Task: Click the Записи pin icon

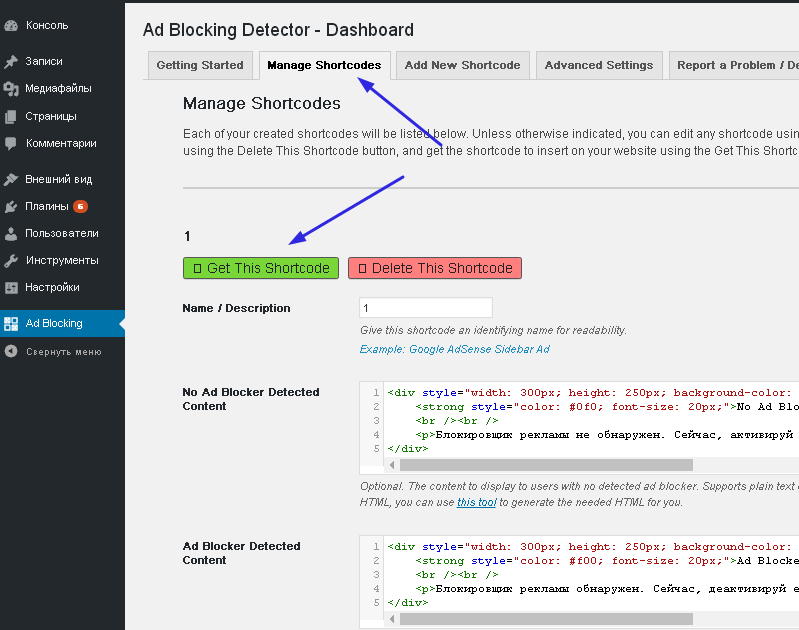Action: click(11, 62)
